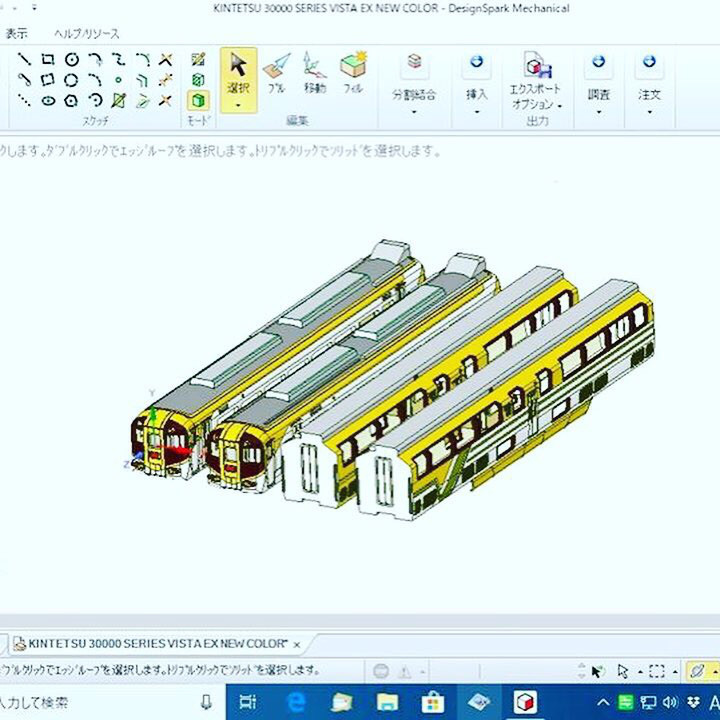
Task: Click the box selection marquee icon
Action: pyautogui.click(x=657, y=671)
